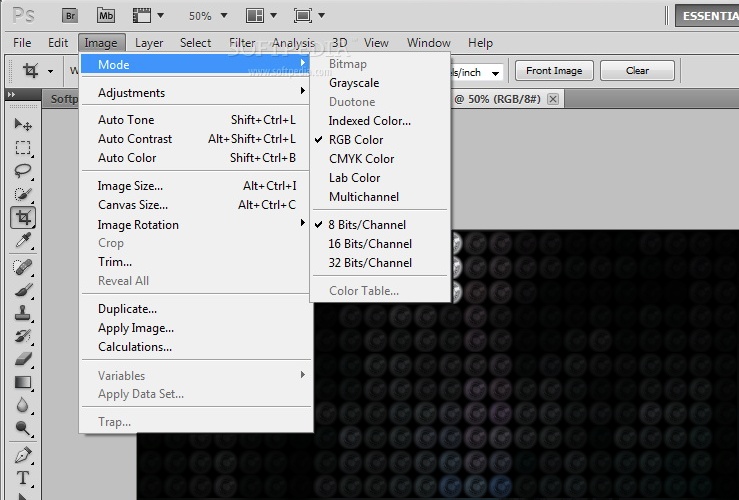
Task: Open the Help menu
Action: pos(480,43)
